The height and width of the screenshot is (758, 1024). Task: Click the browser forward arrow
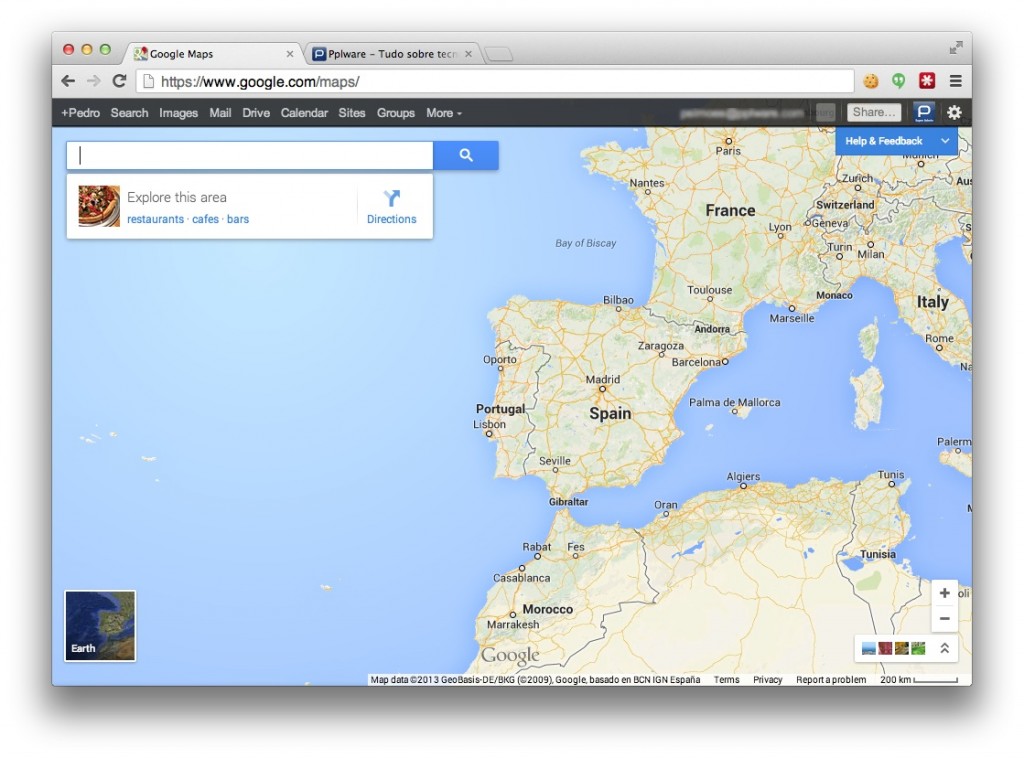93,81
